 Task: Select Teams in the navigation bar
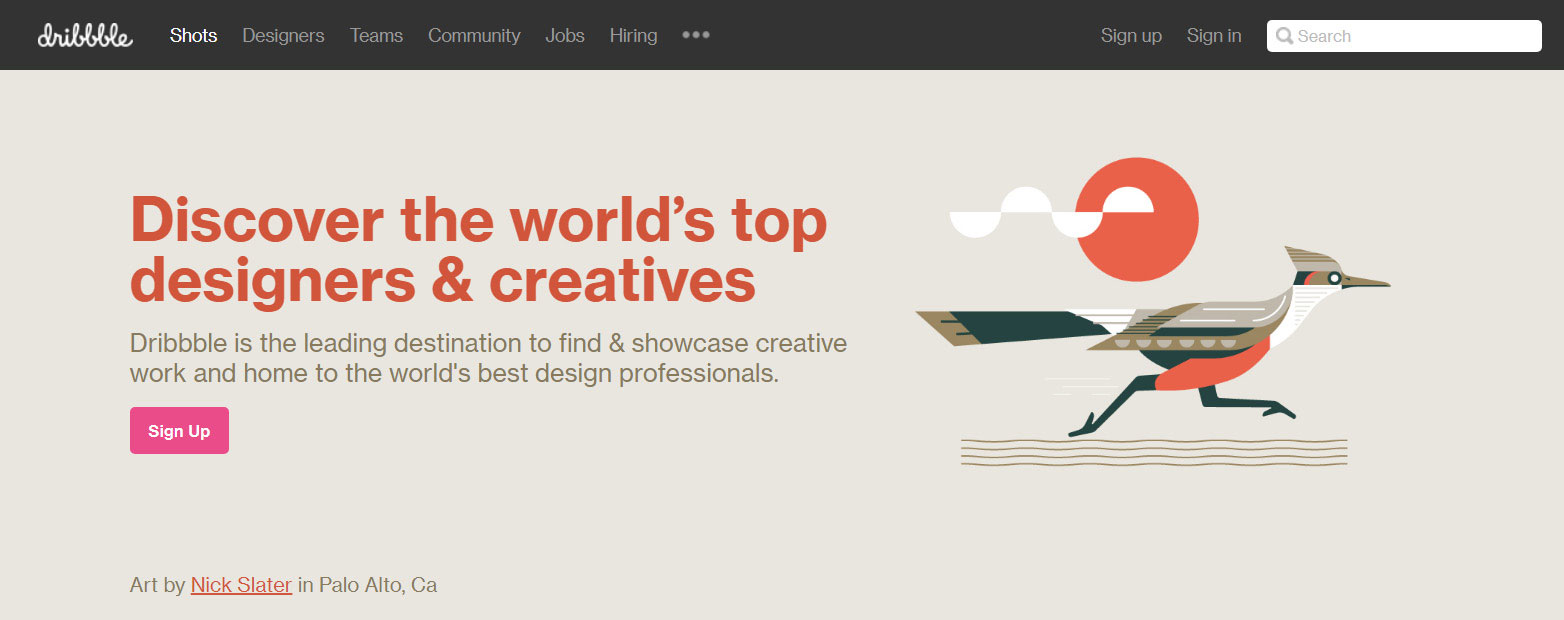[x=376, y=36]
